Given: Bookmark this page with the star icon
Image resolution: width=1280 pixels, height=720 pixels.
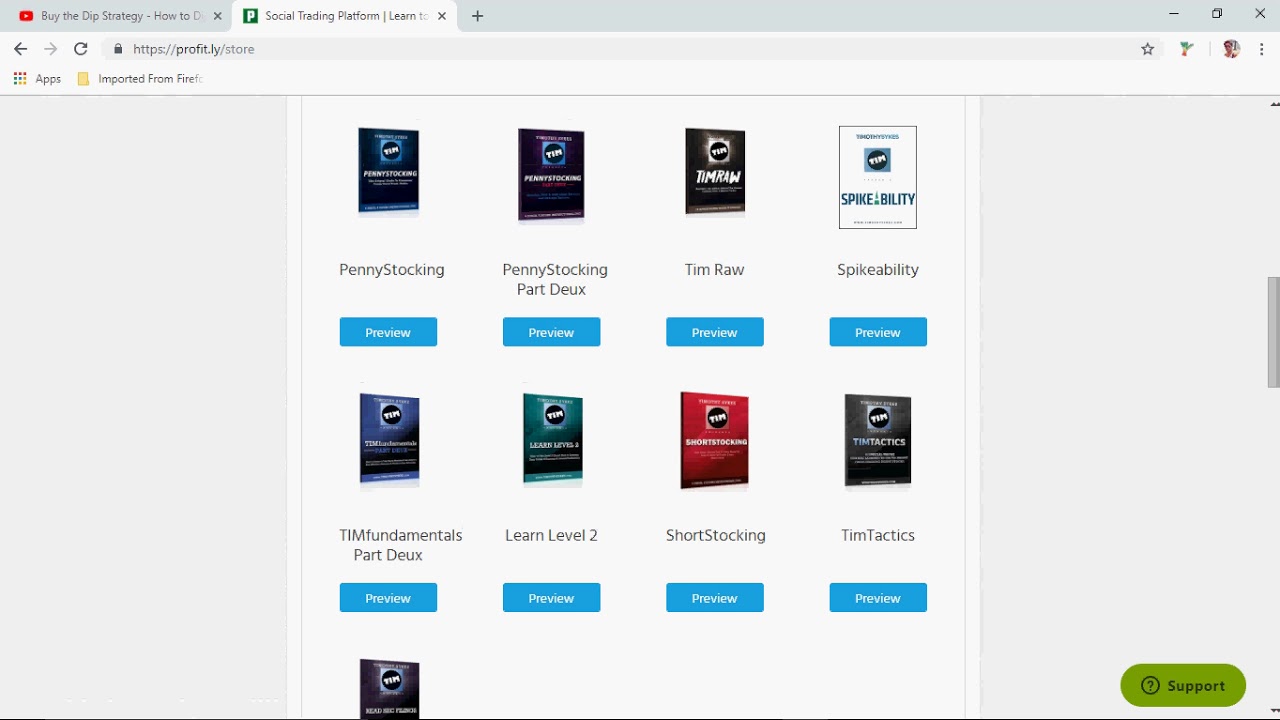Looking at the screenshot, I should pyautogui.click(x=1148, y=49).
